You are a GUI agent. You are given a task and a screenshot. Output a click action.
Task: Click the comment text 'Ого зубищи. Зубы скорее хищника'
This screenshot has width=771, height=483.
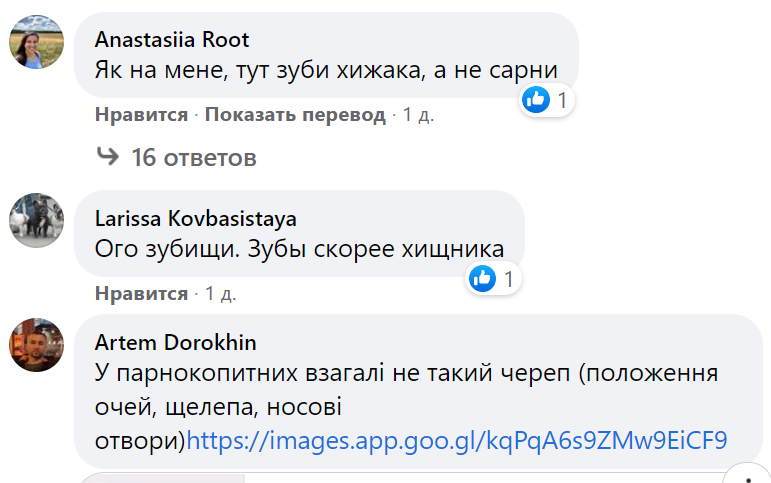(299, 249)
